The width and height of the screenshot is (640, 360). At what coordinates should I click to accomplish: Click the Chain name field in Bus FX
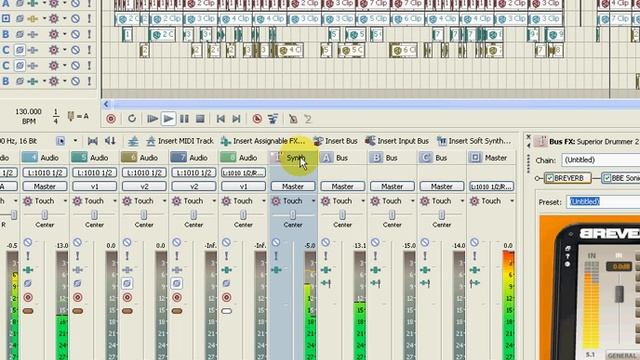(601, 160)
